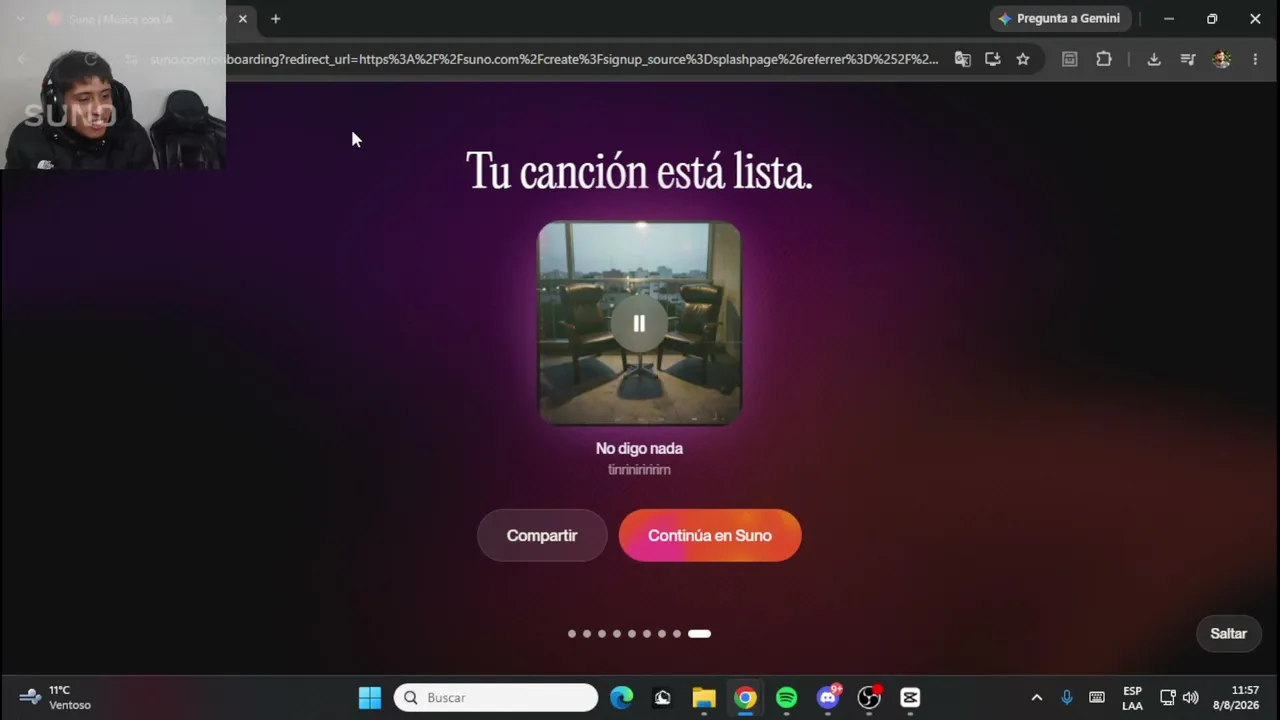Open the Chrome three-dot menu

coord(1255,59)
